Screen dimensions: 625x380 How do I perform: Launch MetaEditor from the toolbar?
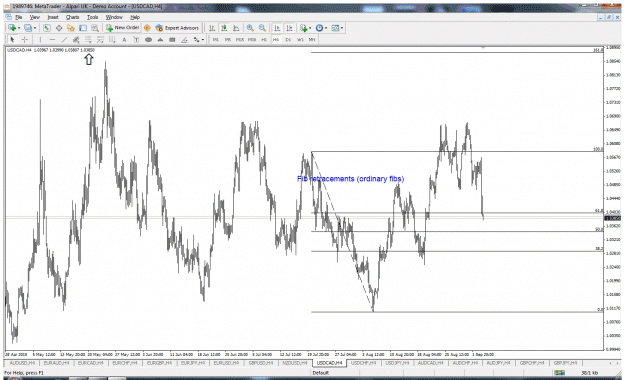click(x=147, y=28)
